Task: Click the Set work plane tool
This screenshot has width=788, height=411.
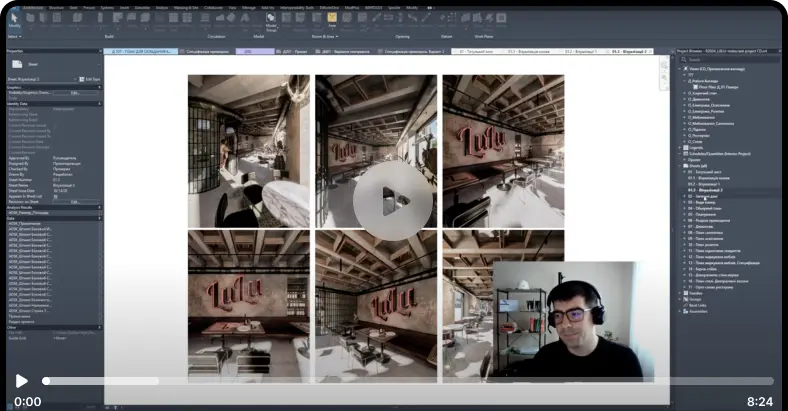Action: [466, 20]
